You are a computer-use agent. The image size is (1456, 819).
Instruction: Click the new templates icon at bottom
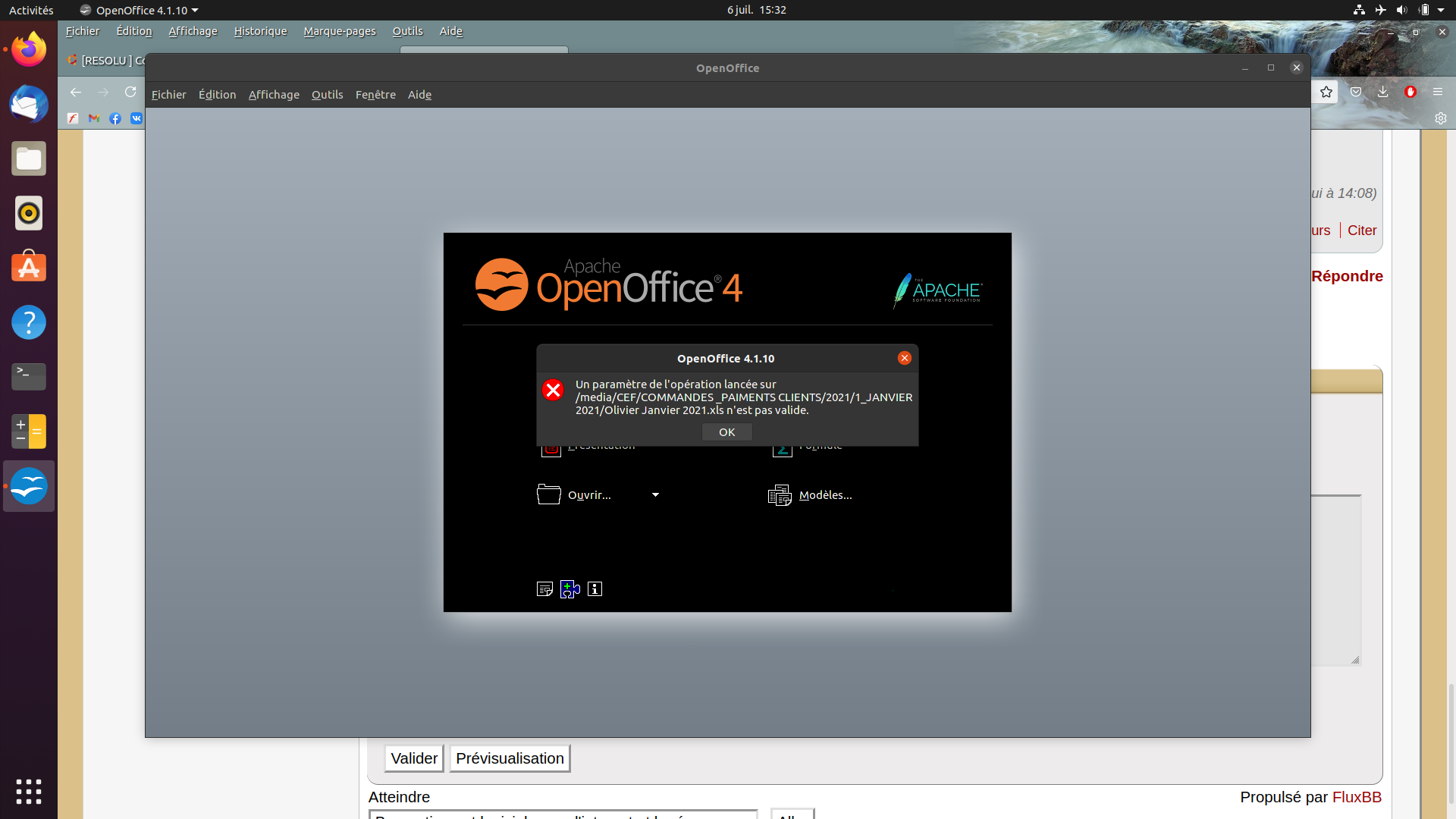544,589
